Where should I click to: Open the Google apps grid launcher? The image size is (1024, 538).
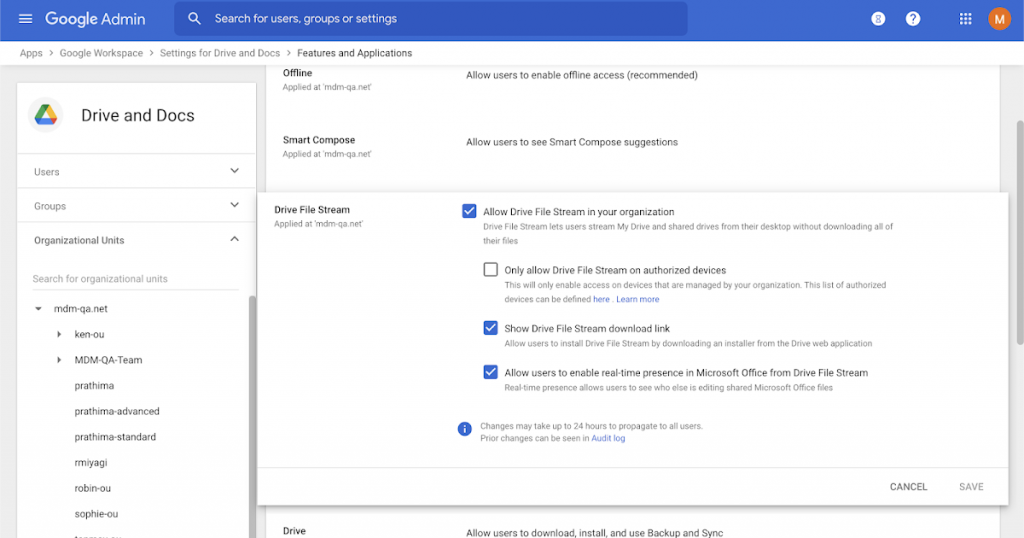965,19
